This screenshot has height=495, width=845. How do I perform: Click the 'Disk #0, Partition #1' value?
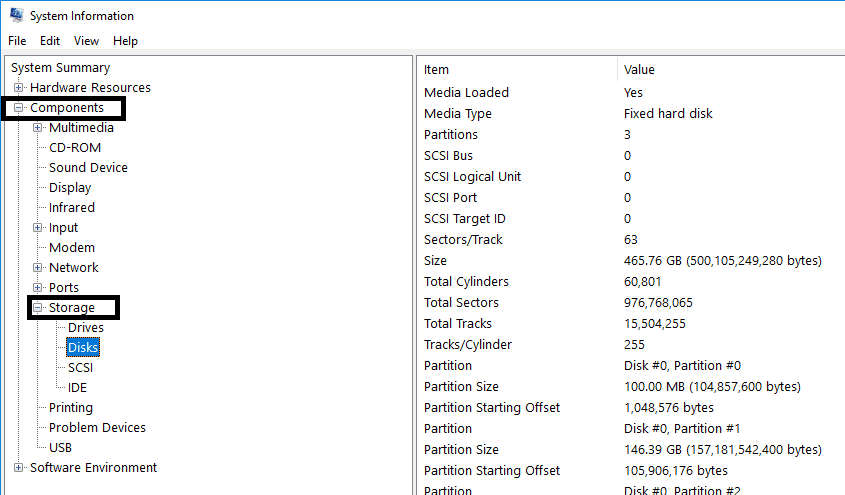(x=682, y=429)
